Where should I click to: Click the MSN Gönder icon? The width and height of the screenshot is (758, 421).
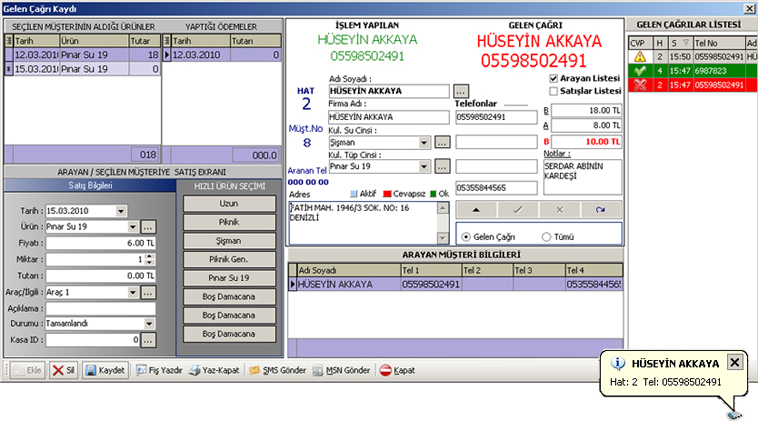tap(318, 370)
